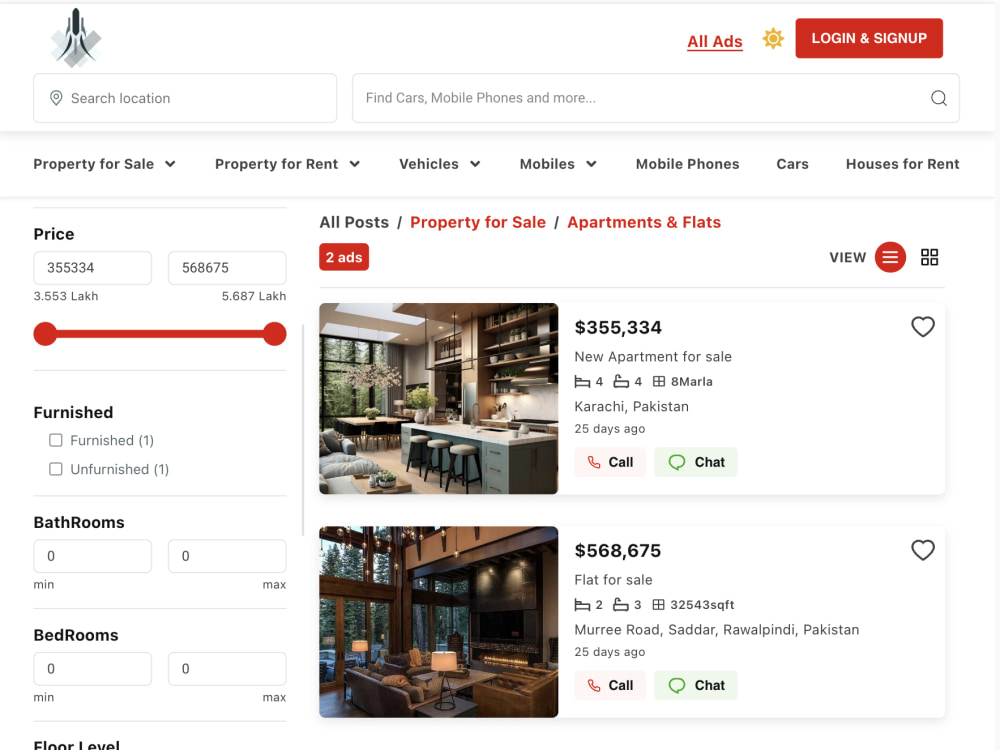
Task: Click Karachi, Pakistan location text
Action: (x=631, y=406)
